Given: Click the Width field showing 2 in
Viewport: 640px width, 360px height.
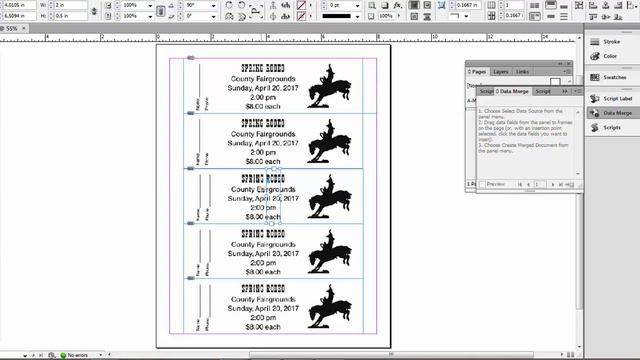Looking at the screenshot, I should point(71,5).
